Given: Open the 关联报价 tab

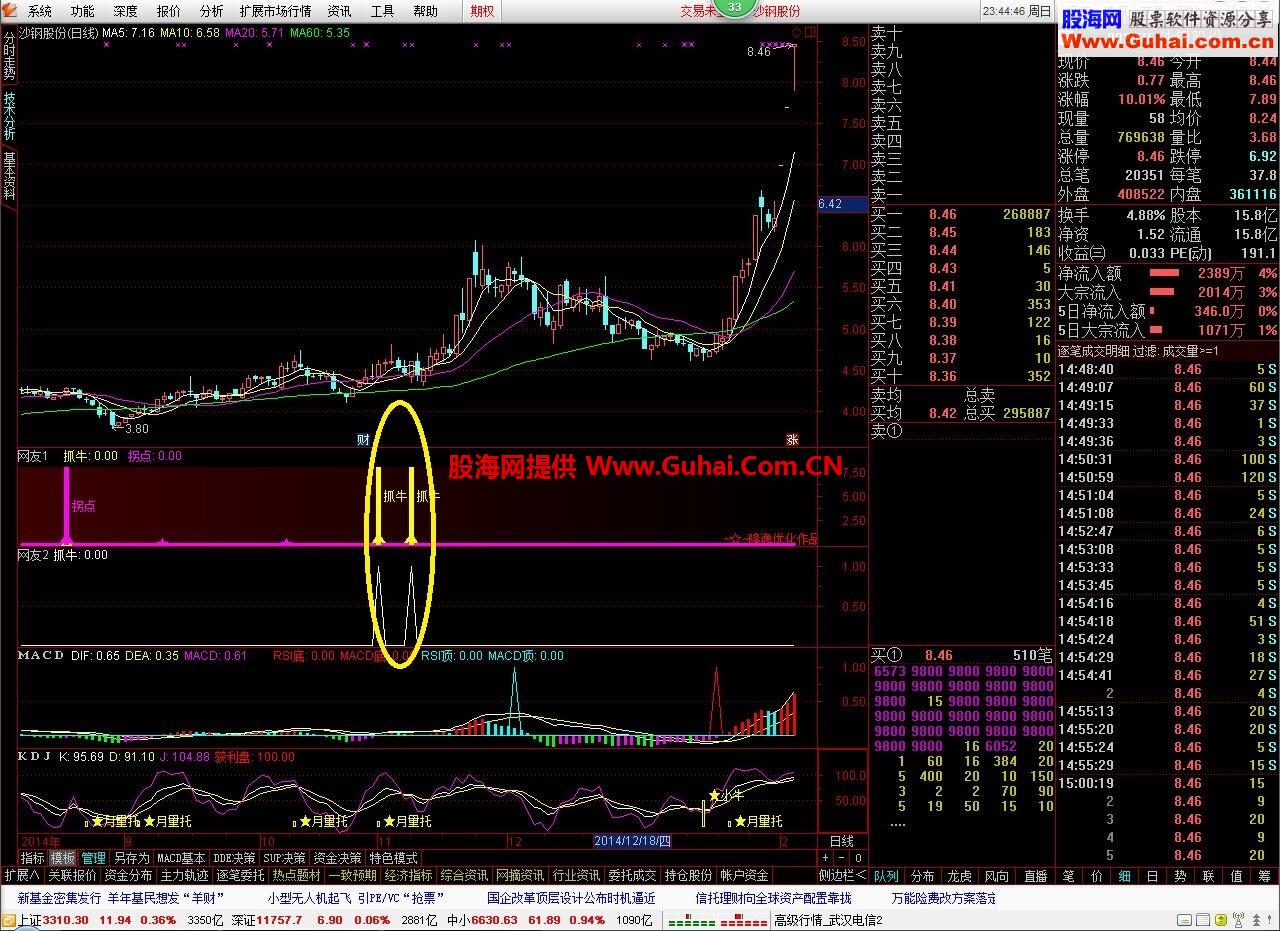Looking at the screenshot, I should [73, 875].
